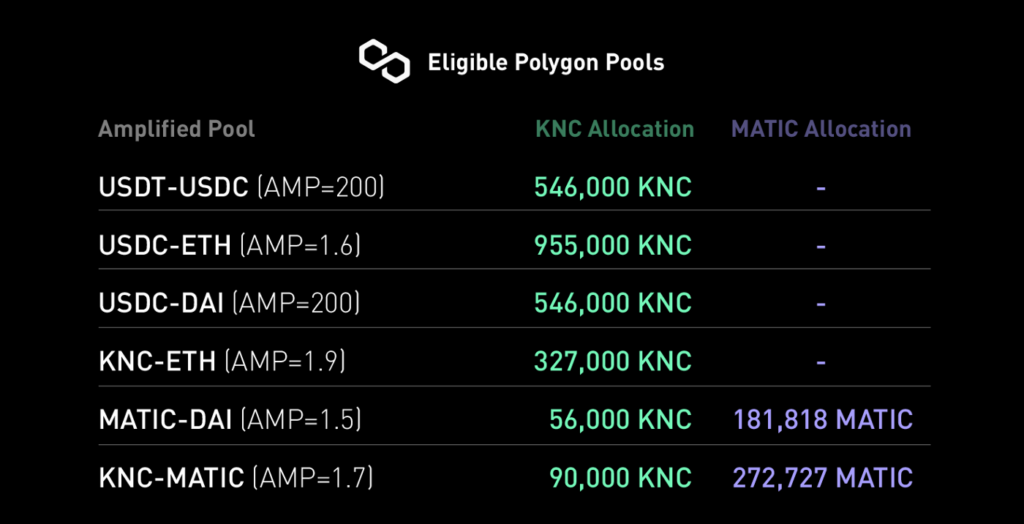This screenshot has height=524, width=1024.
Task: Click the (AMP=1.7) label
Action: click(313, 479)
